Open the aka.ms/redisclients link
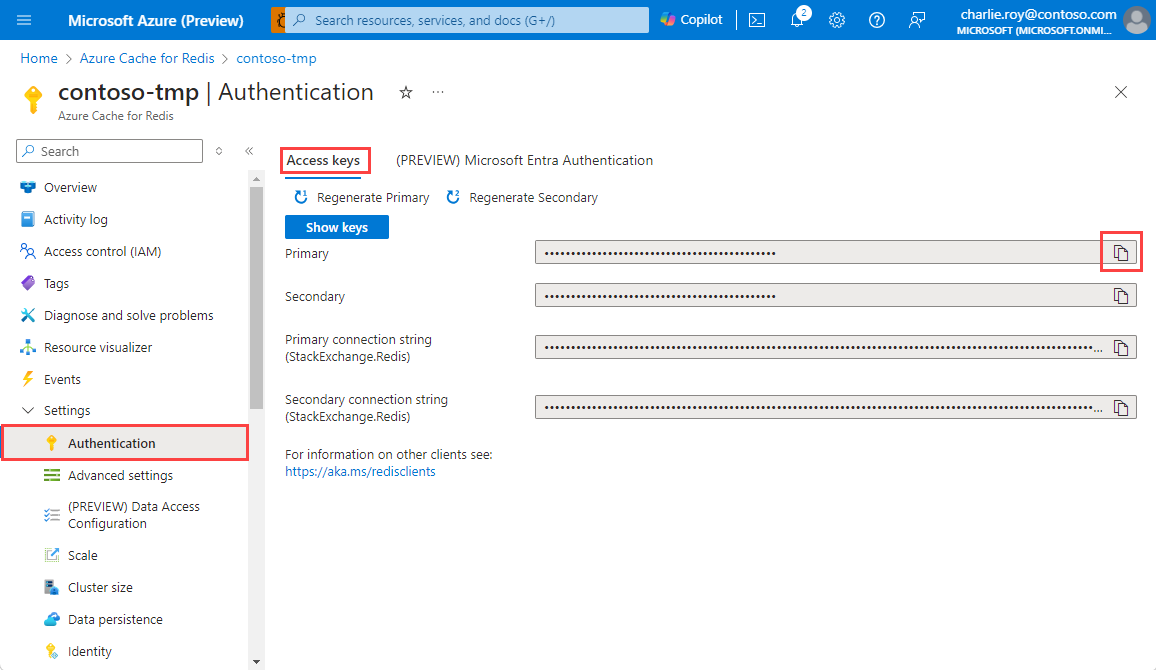 (x=360, y=471)
